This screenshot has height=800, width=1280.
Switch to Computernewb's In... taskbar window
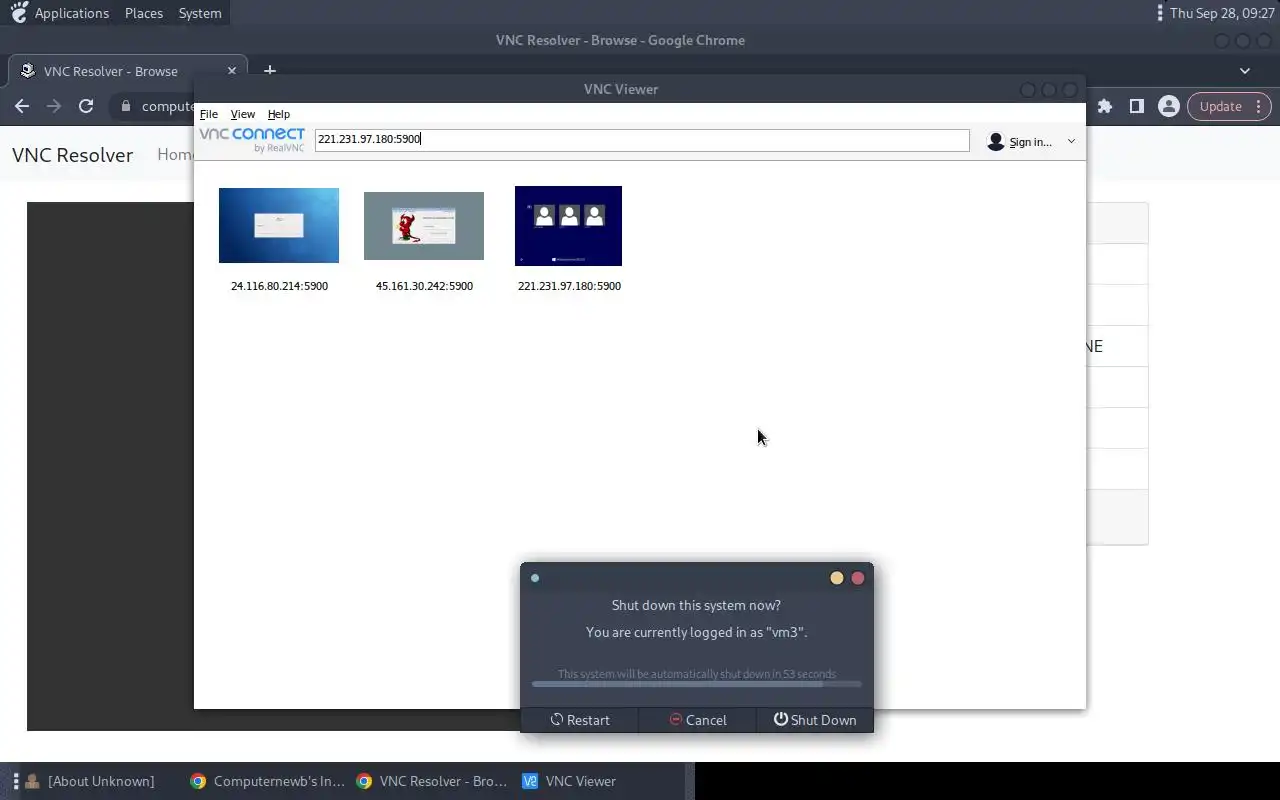(267, 781)
